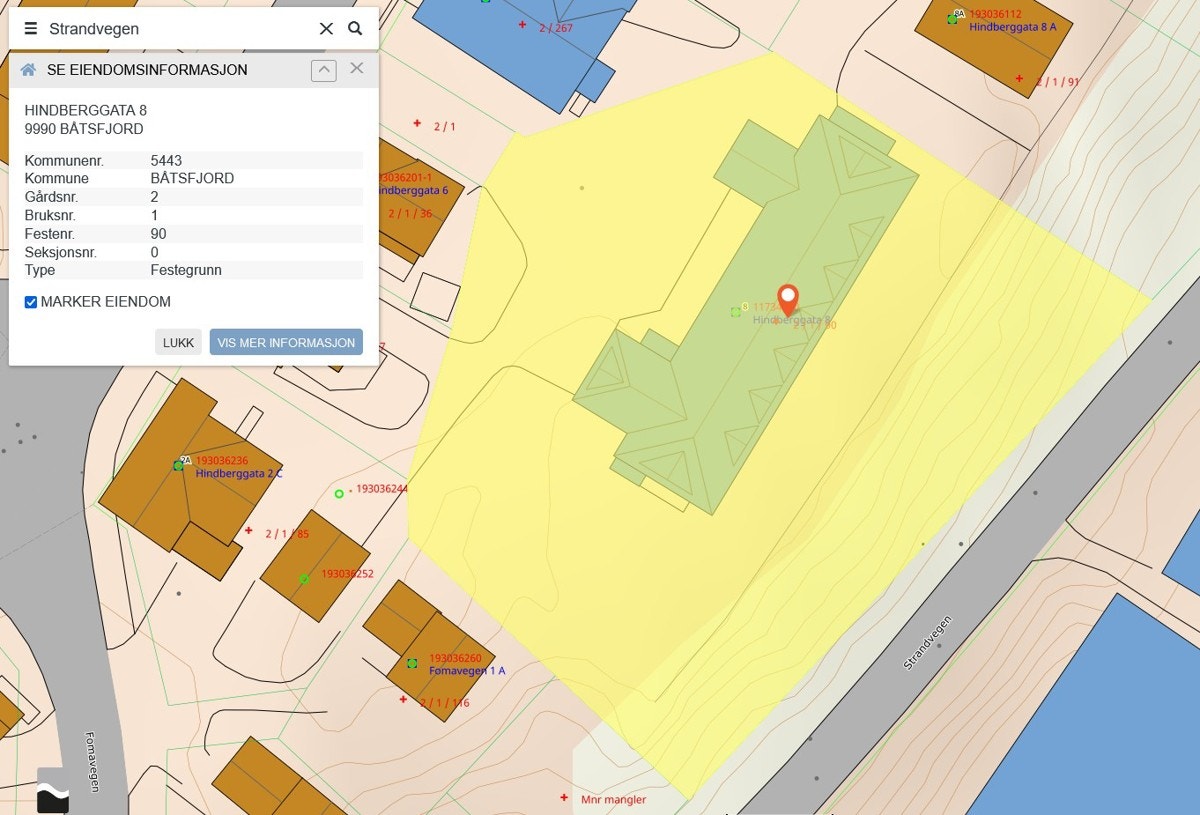Click the magnifying glass search icon
Image resolution: width=1200 pixels, height=815 pixels.
[x=355, y=28]
